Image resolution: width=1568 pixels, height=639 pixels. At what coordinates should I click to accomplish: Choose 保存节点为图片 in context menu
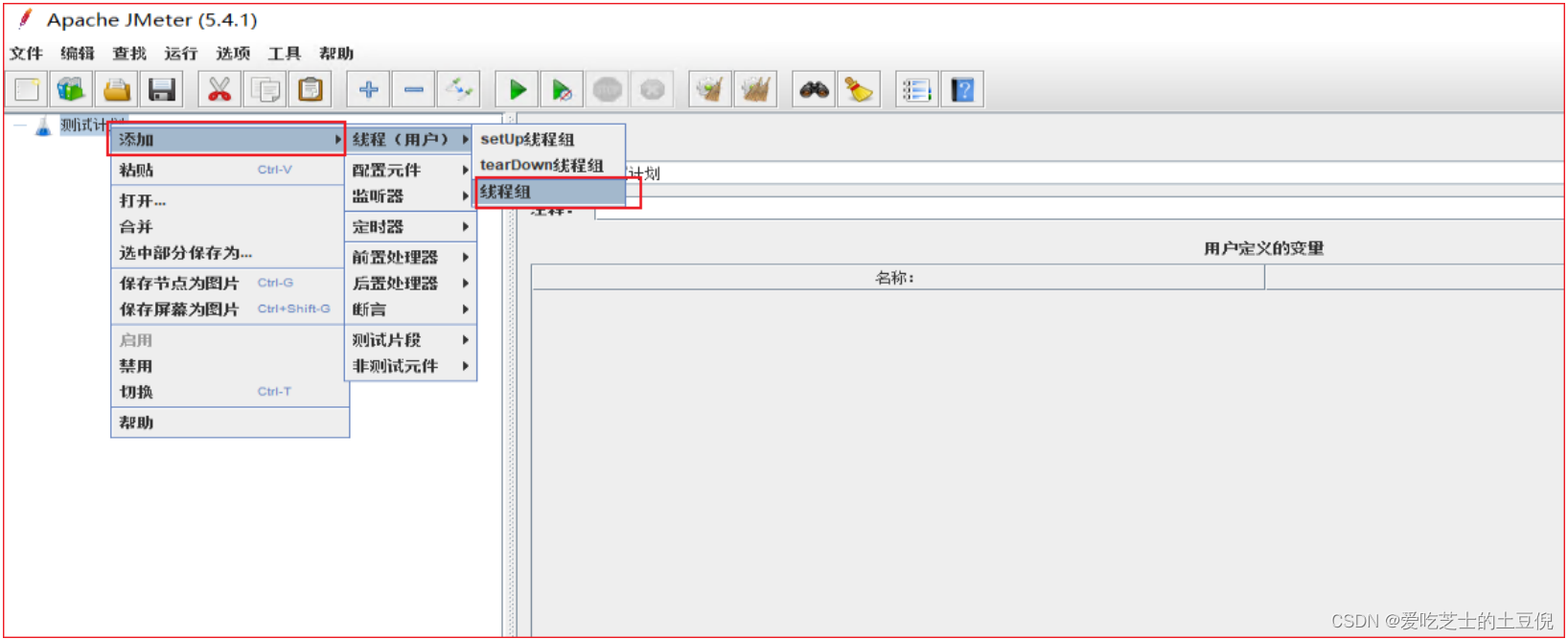coord(229,284)
